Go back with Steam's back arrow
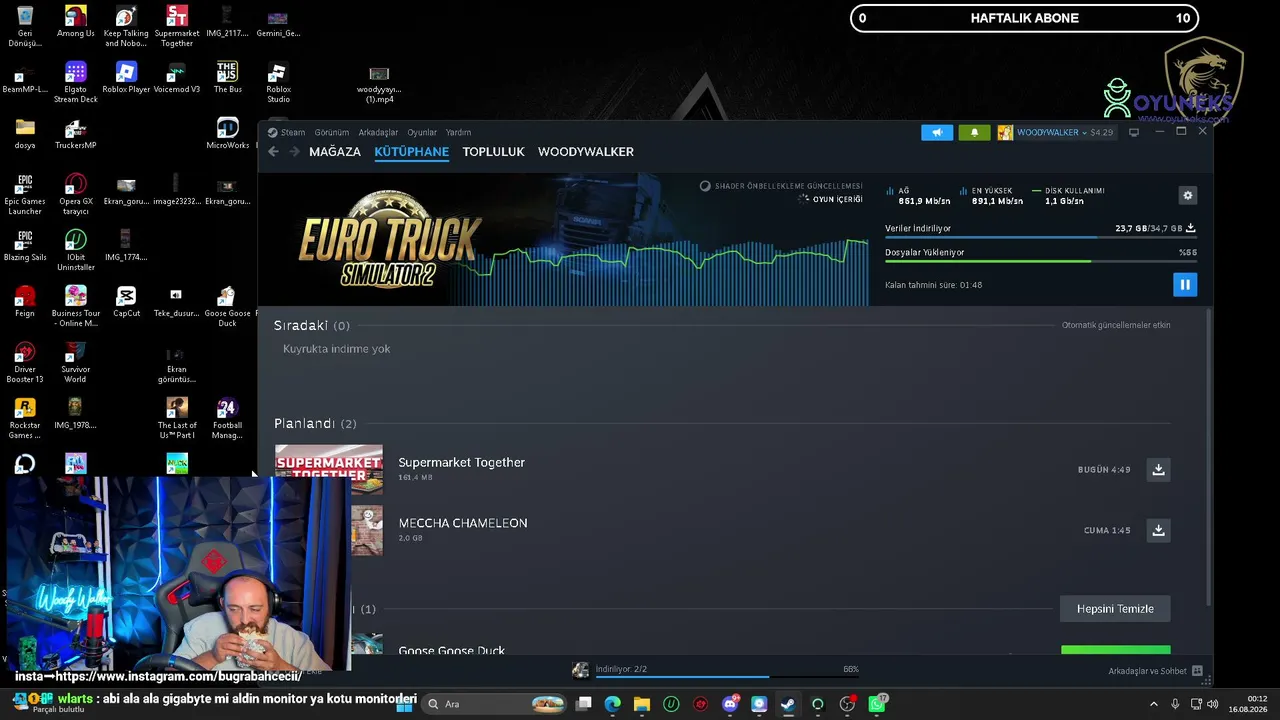The image size is (1280, 720). [273, 152]
